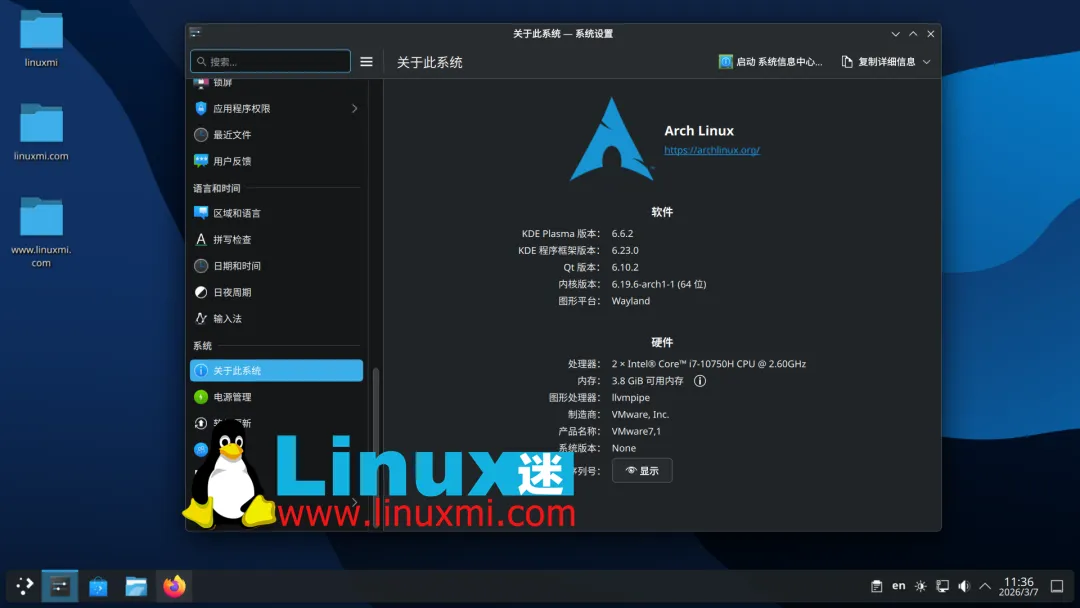Open the volume tray icon
Image resolution: width=1080 pixels, height=608 pixels.
(x=964, y=586)
